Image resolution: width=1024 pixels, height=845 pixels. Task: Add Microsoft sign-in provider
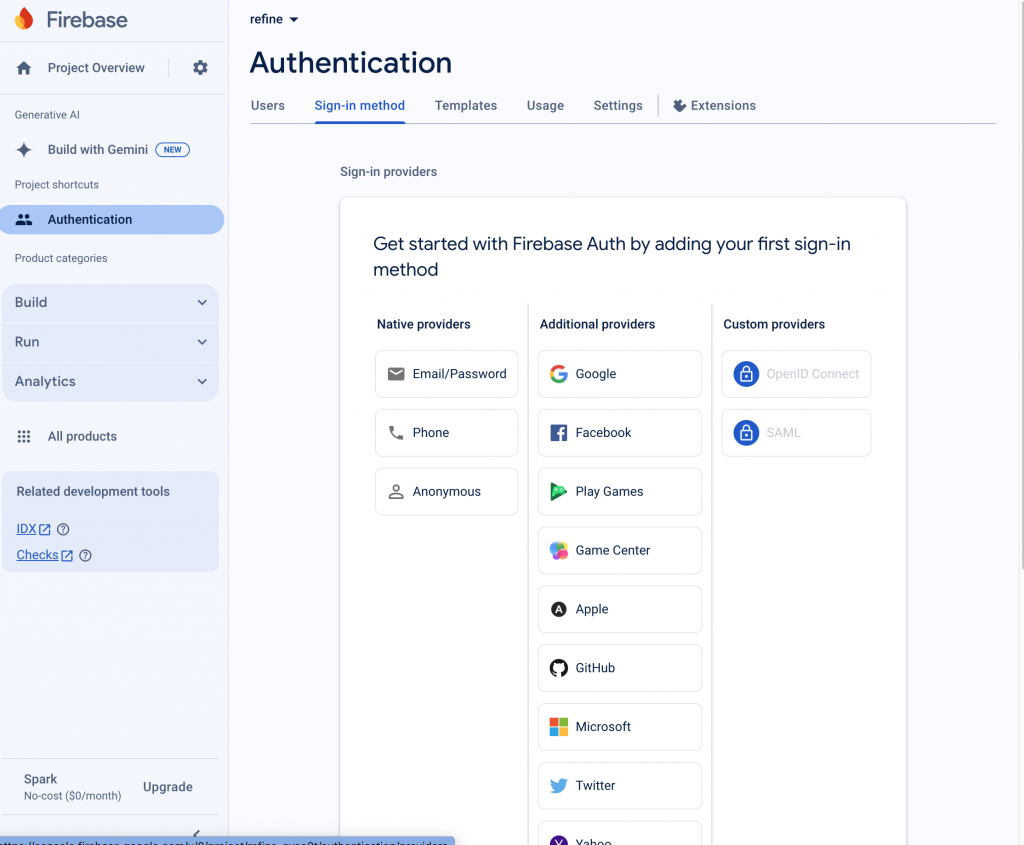pos(620,727)
